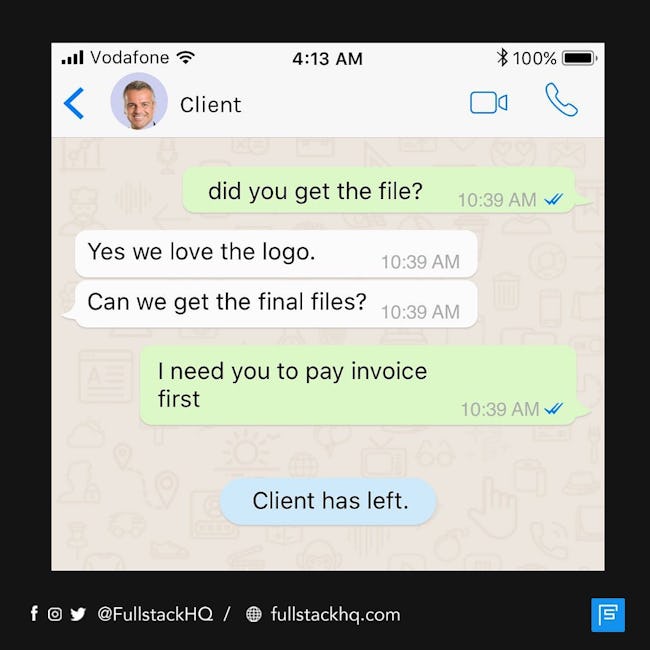Click the Twitter bird icon in footer

pyautogui.click(x=78, y=614)
